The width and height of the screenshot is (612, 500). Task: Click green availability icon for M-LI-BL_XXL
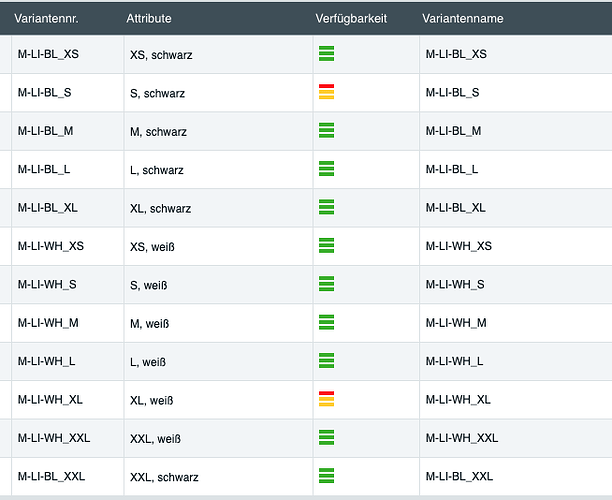pos(326,476)
